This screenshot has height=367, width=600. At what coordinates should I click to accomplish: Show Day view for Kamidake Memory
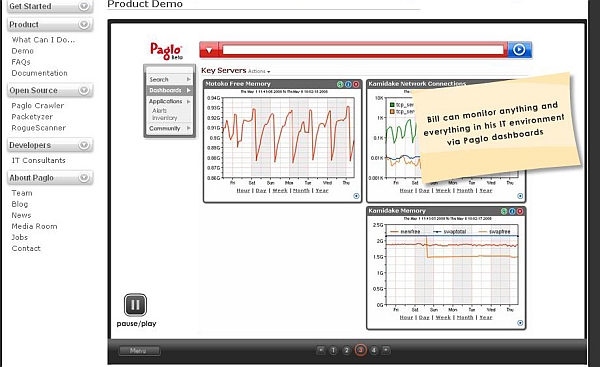point(424,318)
